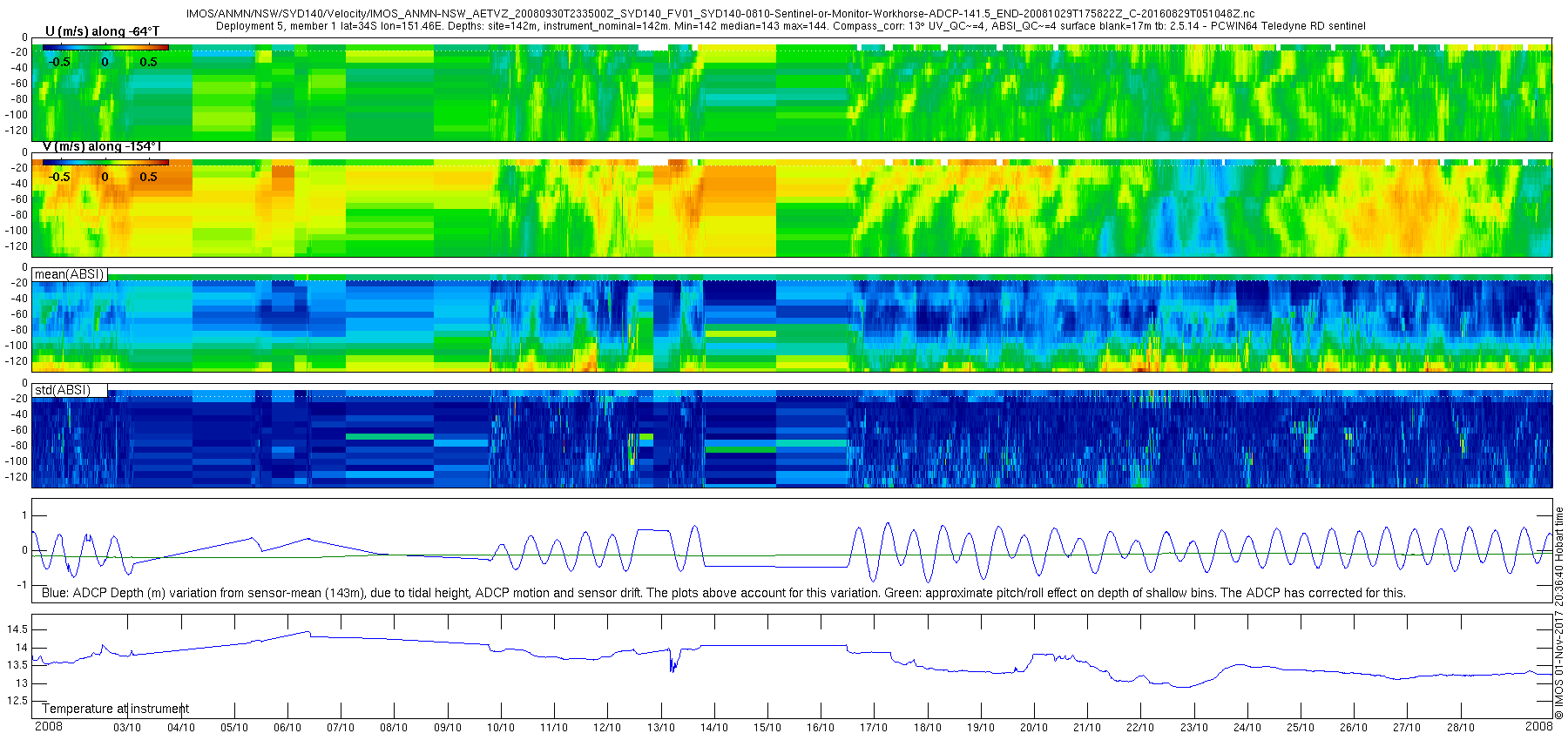Screen dimensions: 1568x740
Task: Click the '2008' year label at right end
Action: pyautogui.click(x=1538, y=726)
